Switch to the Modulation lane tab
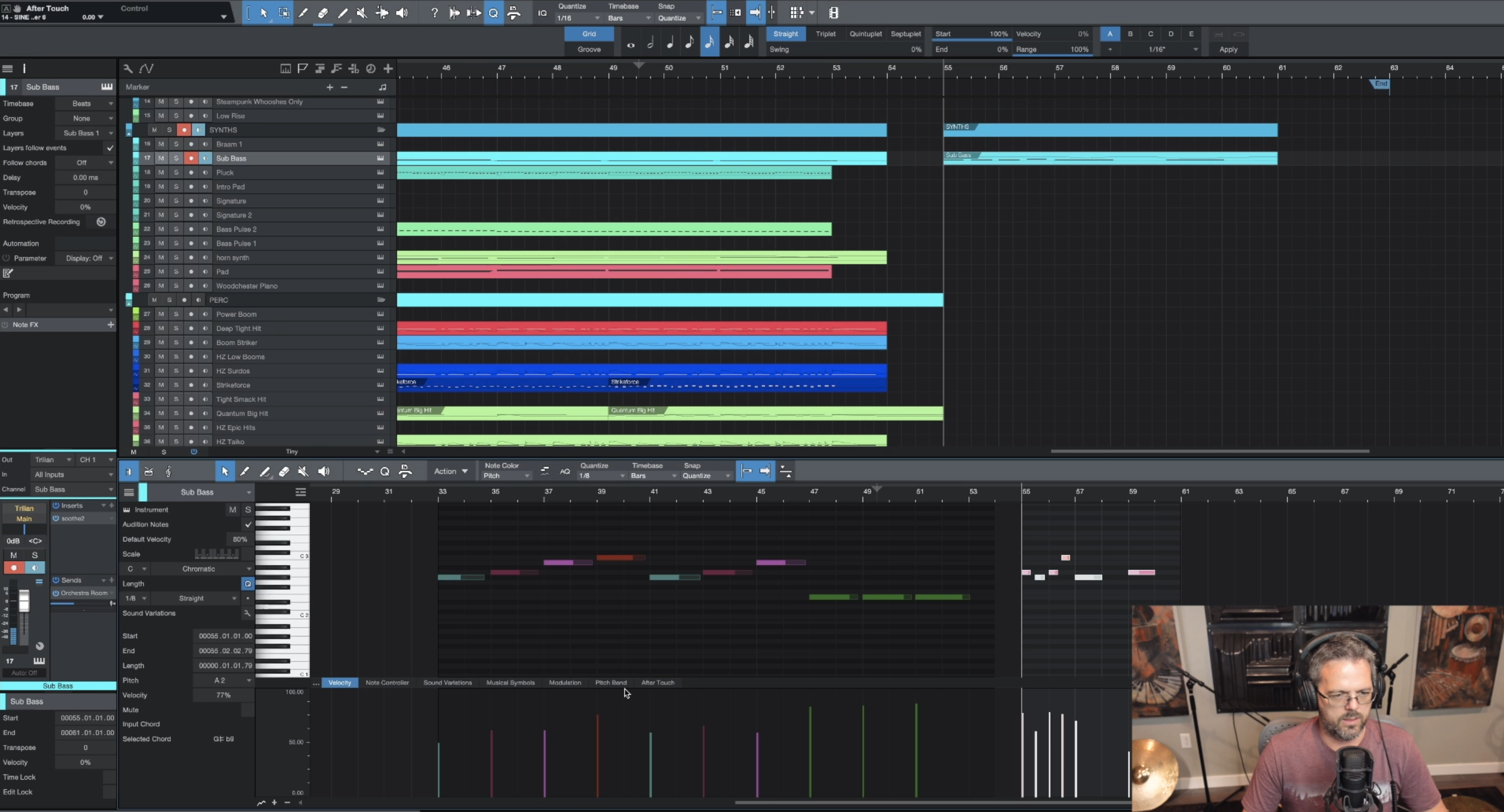 point(564,682)
